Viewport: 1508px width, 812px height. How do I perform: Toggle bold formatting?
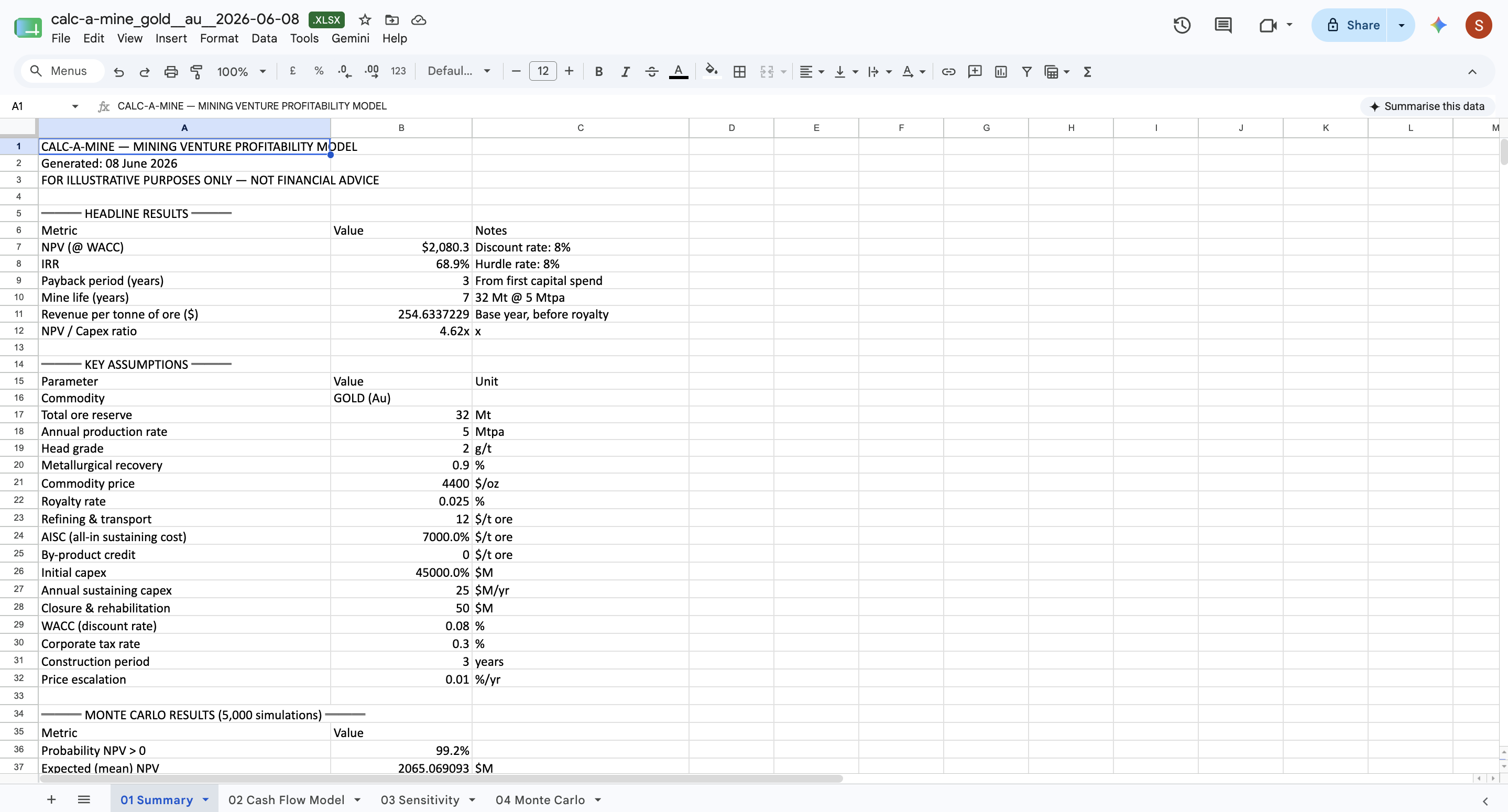598,71
